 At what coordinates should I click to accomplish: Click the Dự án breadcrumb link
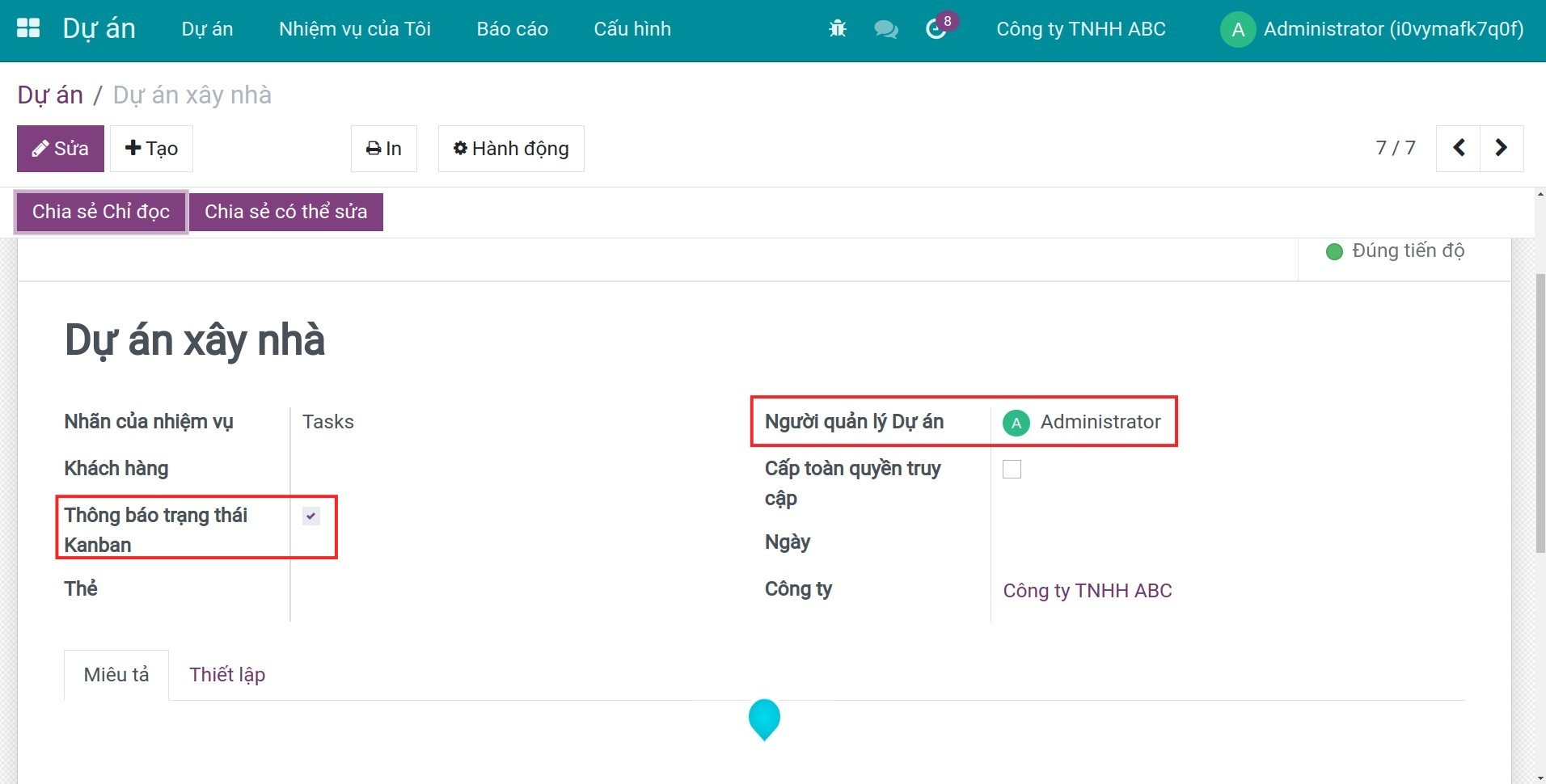pyautogui.click(x=50, y=95)
